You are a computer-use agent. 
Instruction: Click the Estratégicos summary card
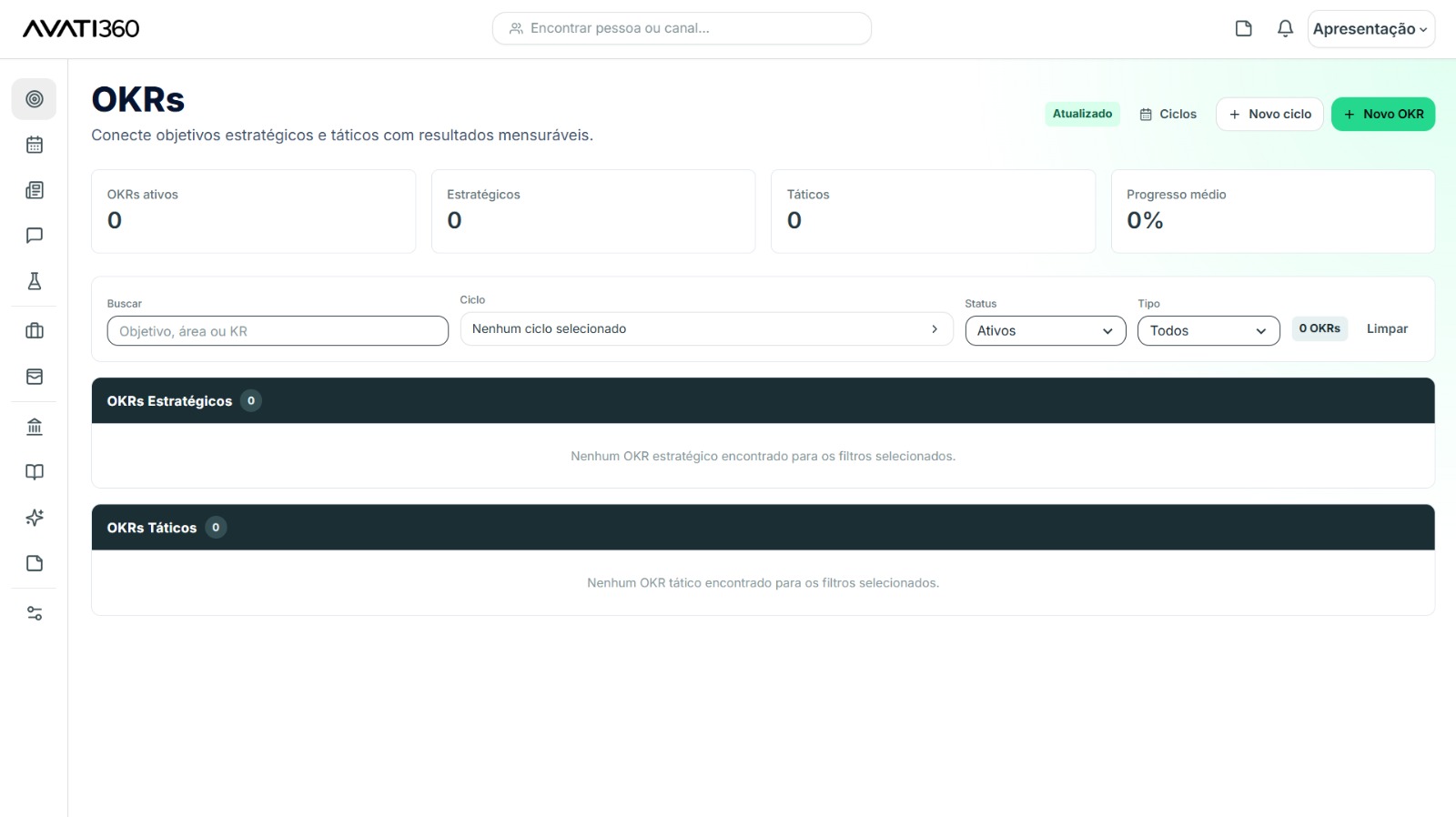click(x=593, y=211)
